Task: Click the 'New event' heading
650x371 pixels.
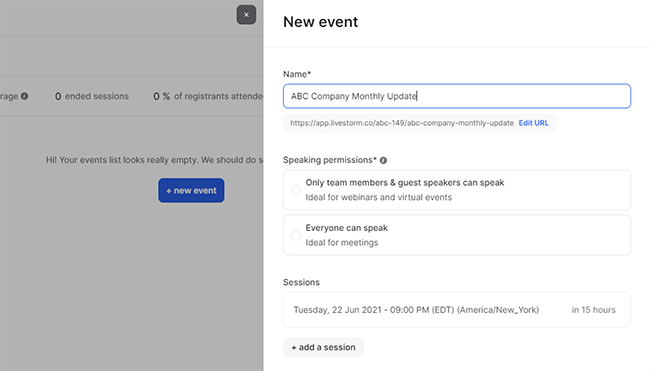Action: (x=320, y=22)
